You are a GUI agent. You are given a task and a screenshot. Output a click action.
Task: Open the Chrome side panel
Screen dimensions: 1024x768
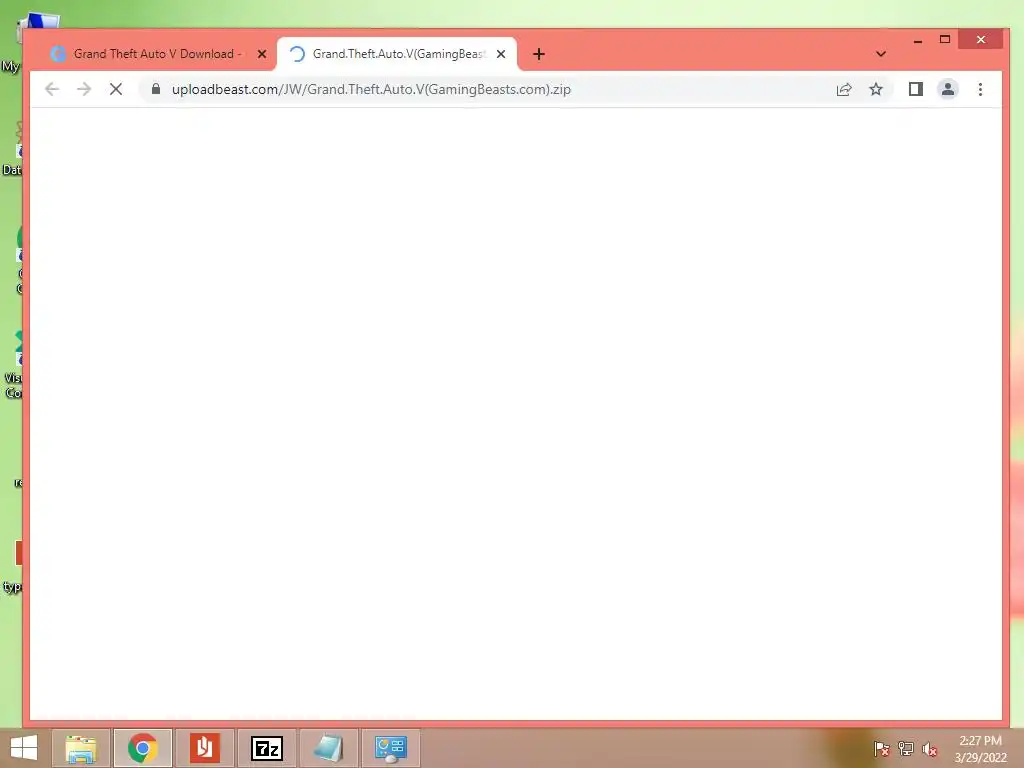[x=916, y=89]
